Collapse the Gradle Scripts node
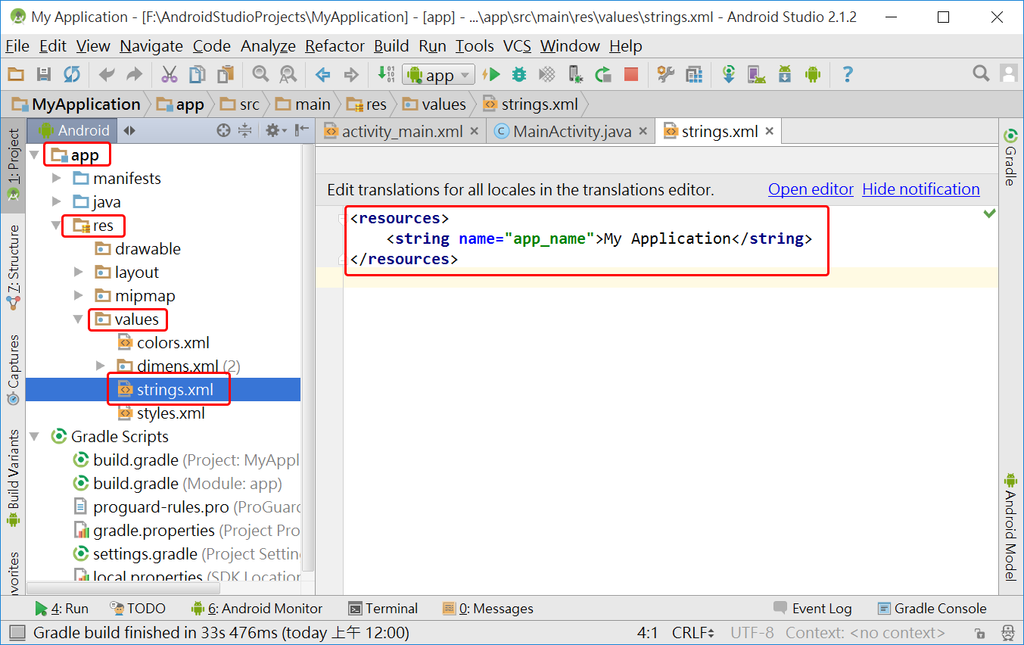Image resolution: width=1024 pixels, height=645 pixels. (x=35, y=436)
